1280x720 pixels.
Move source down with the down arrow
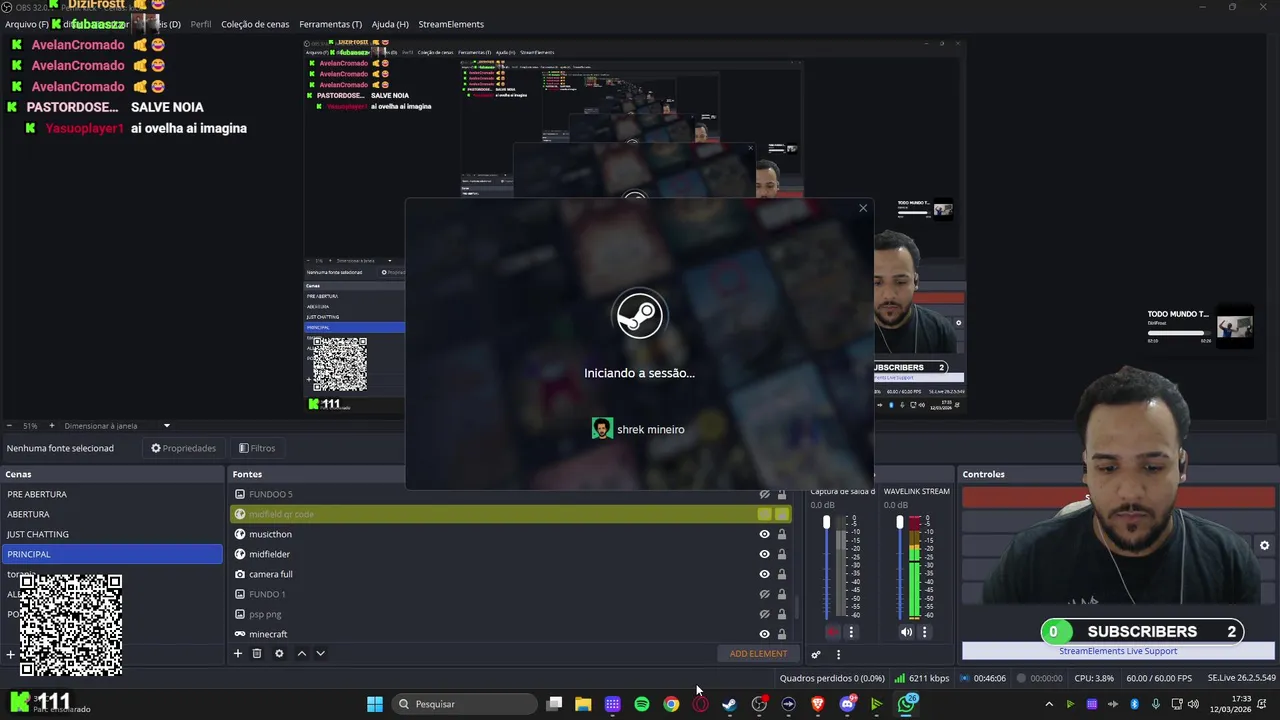(x=320, y=654)
